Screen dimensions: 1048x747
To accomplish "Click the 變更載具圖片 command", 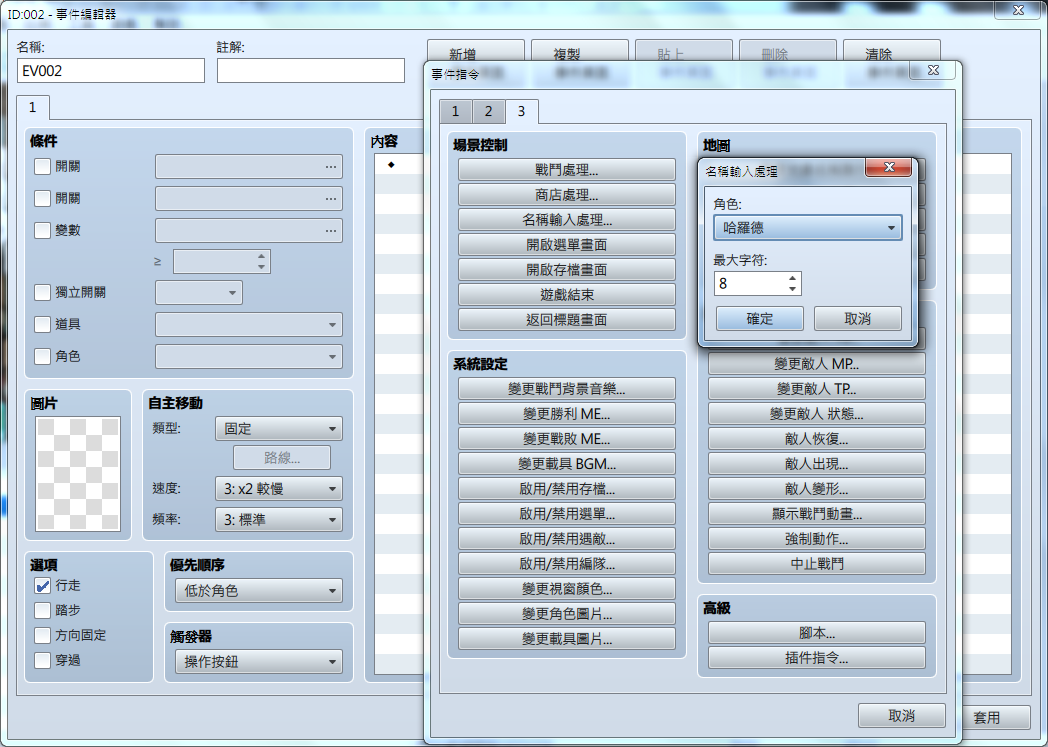I will (567, 639).
